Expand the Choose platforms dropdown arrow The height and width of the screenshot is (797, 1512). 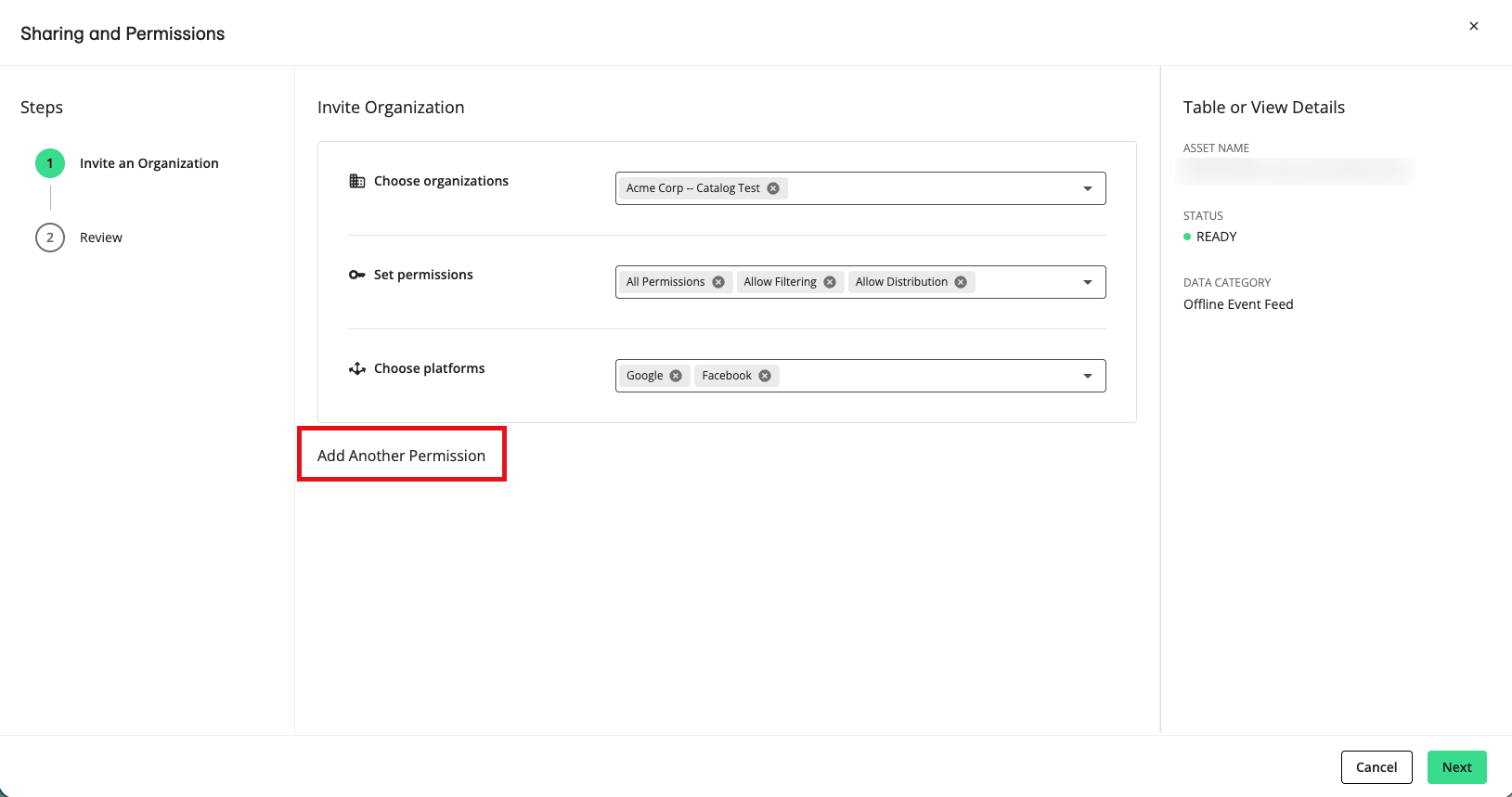1088,376
